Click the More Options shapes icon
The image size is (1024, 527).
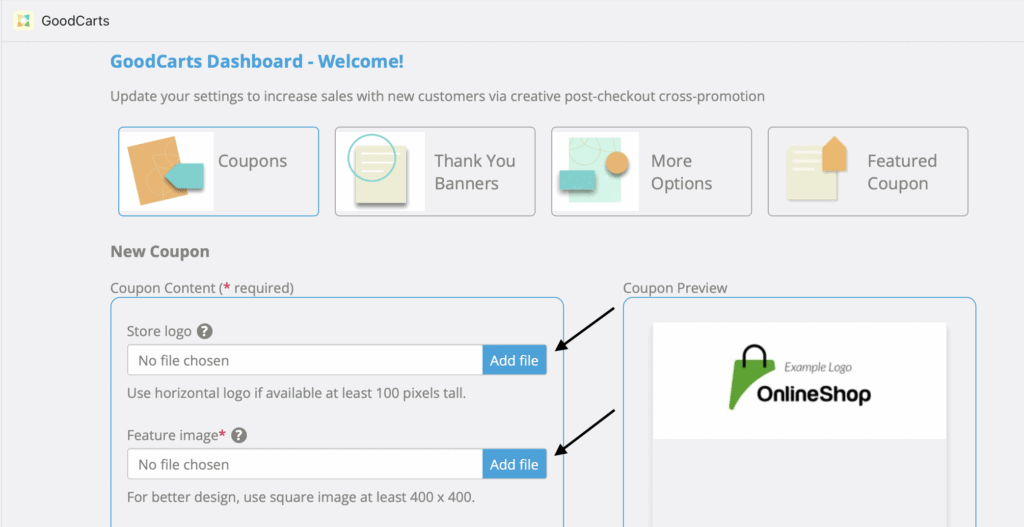(597, 171)
